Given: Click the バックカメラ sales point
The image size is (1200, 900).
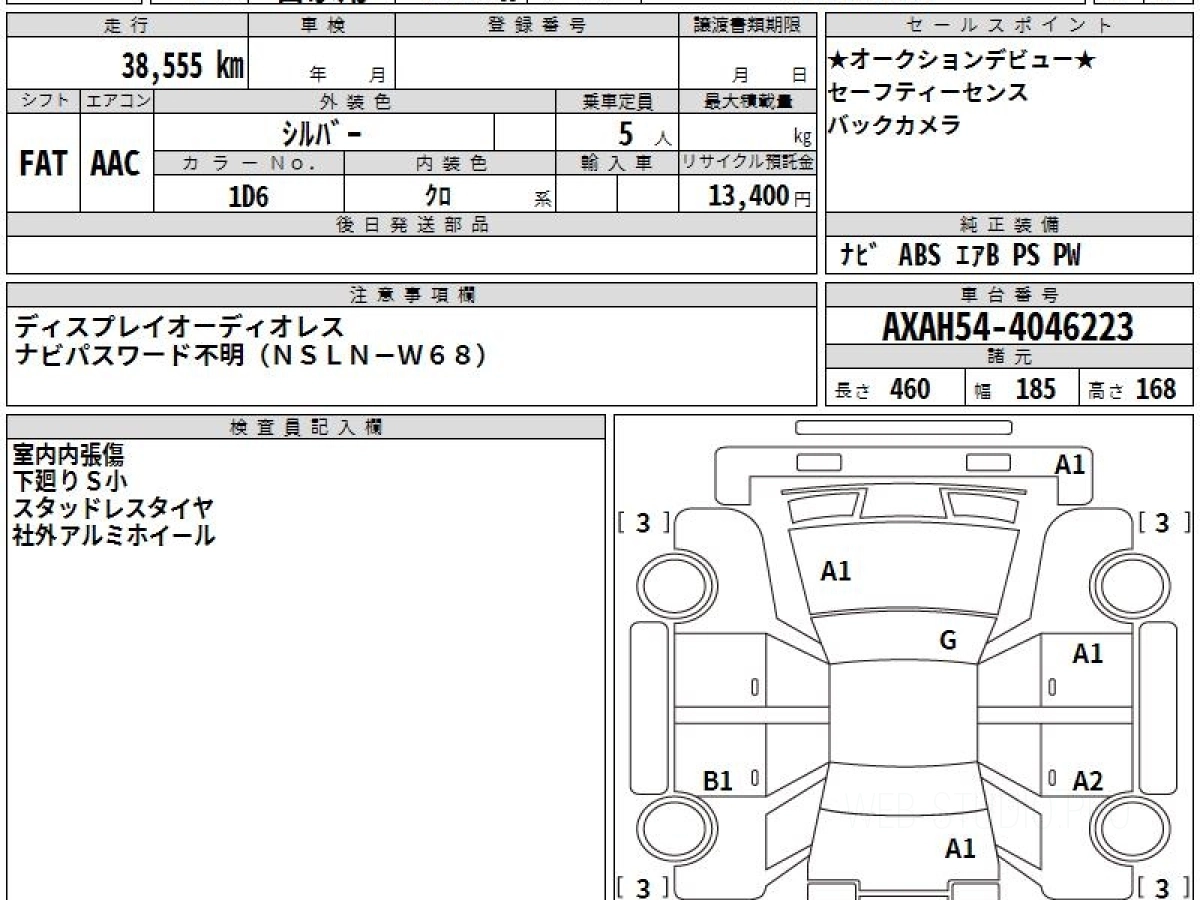Looking at the screenshot, I should [x=894, y=125].
